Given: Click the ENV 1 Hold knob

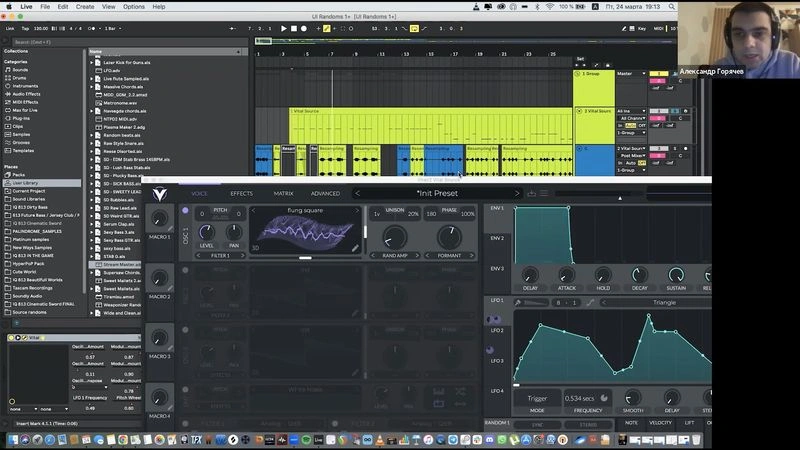Looking at the screenshot, I should point(603,275).
